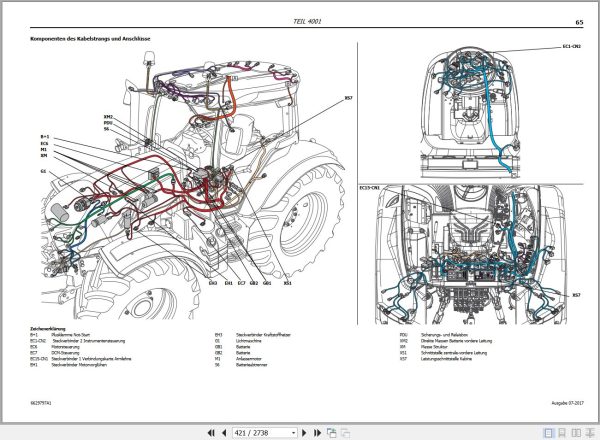Click the "Anlassermotor" legend entry
Image resolution: width=600 pixels, height=440 pixels.
249,359
